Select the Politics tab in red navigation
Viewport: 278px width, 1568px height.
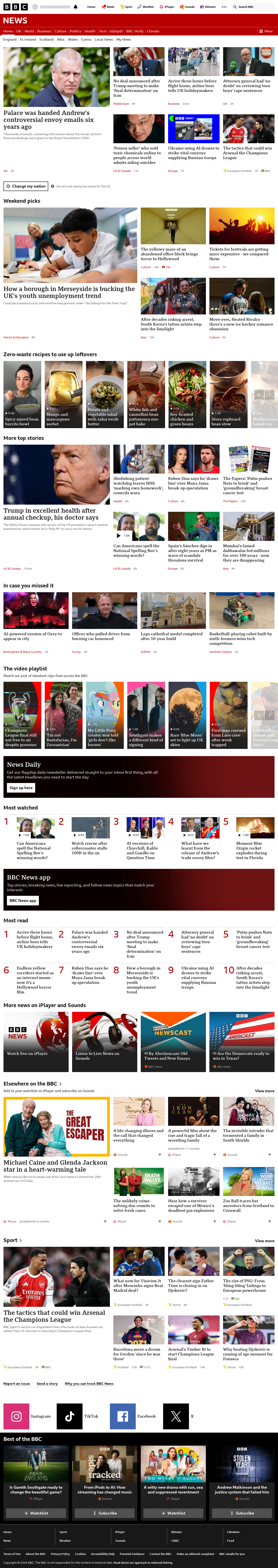75,31
